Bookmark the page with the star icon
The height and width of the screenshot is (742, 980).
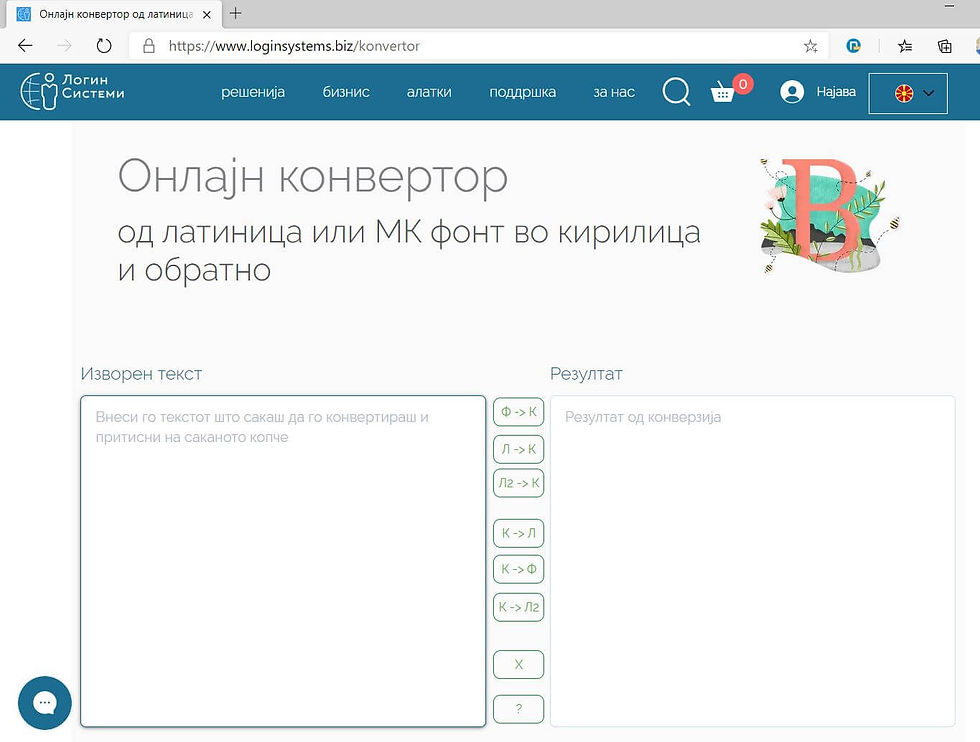810,45
